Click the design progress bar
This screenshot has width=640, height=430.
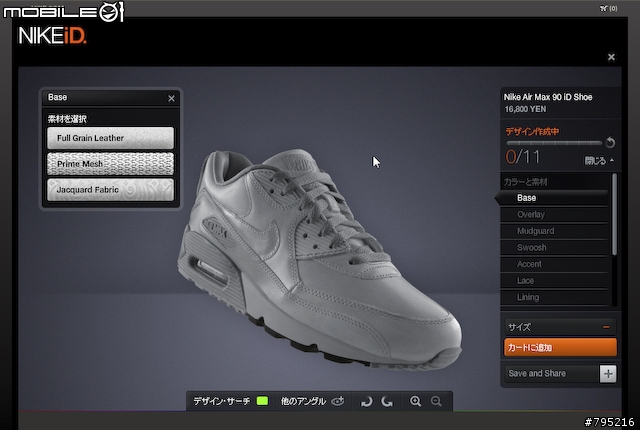[554, 143]
